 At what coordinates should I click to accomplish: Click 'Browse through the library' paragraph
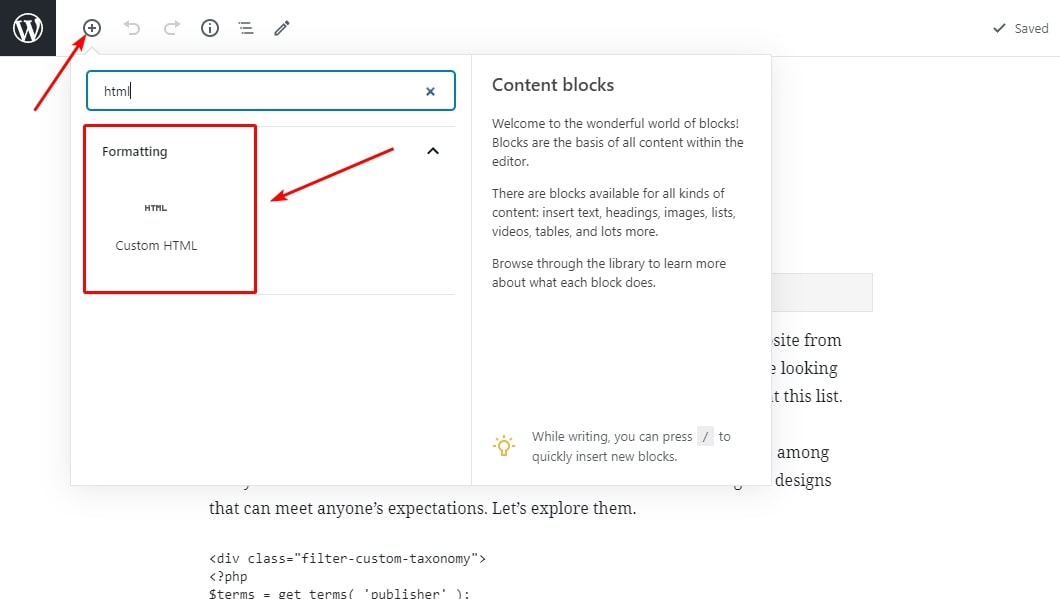(608, 272)
